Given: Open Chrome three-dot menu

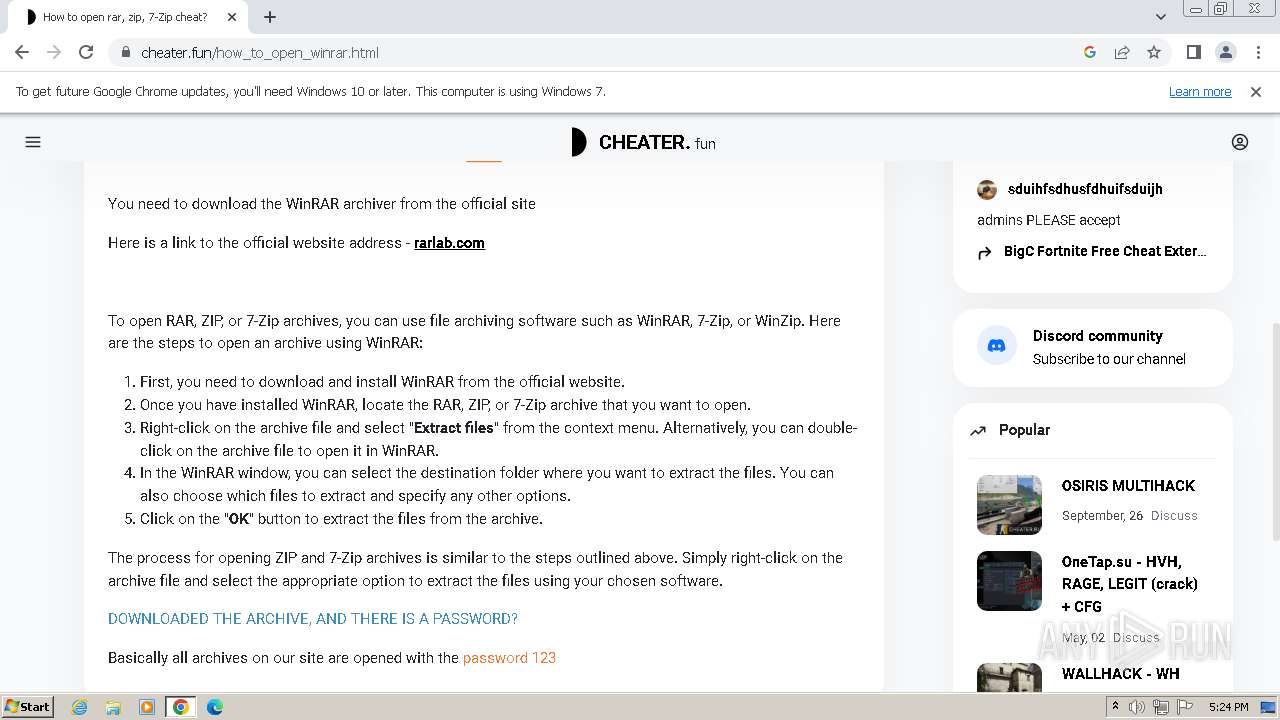Looking at the screenshot, I should [1257, 52].
